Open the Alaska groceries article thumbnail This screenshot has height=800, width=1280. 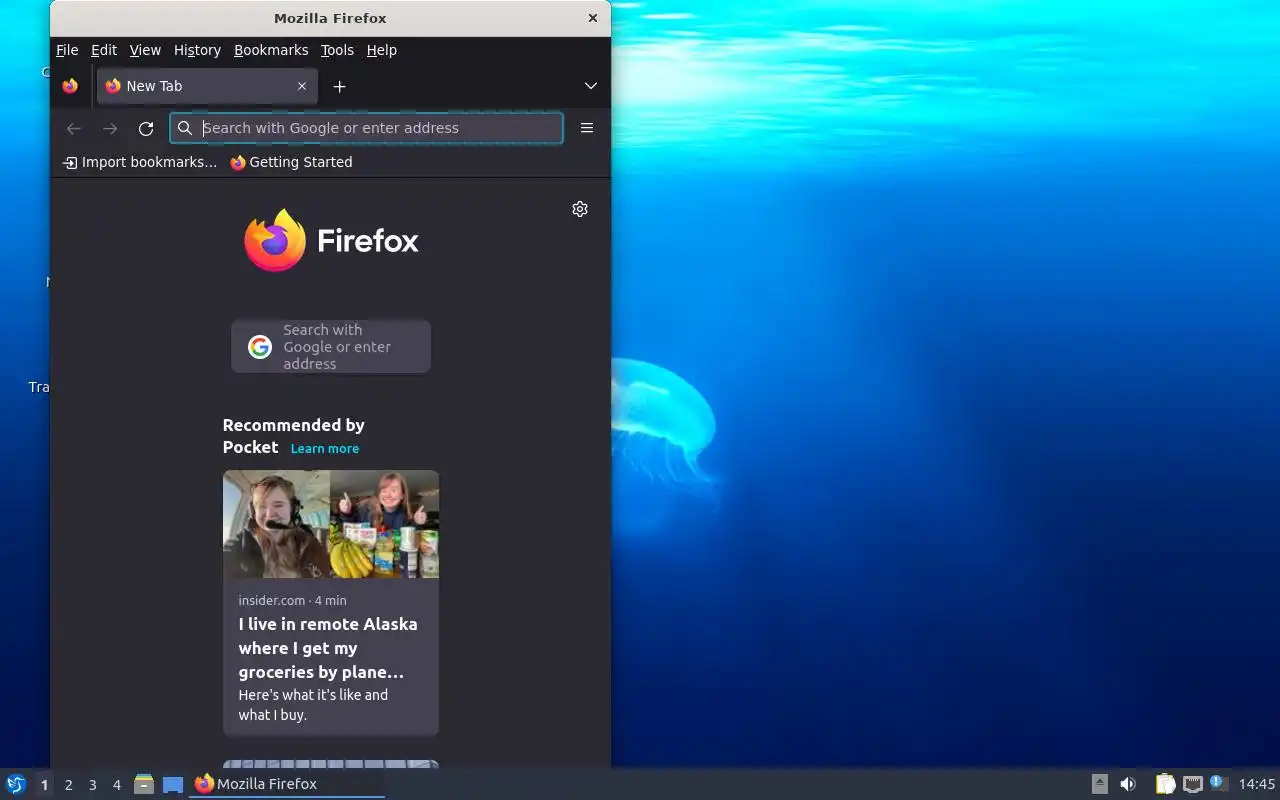331,524
